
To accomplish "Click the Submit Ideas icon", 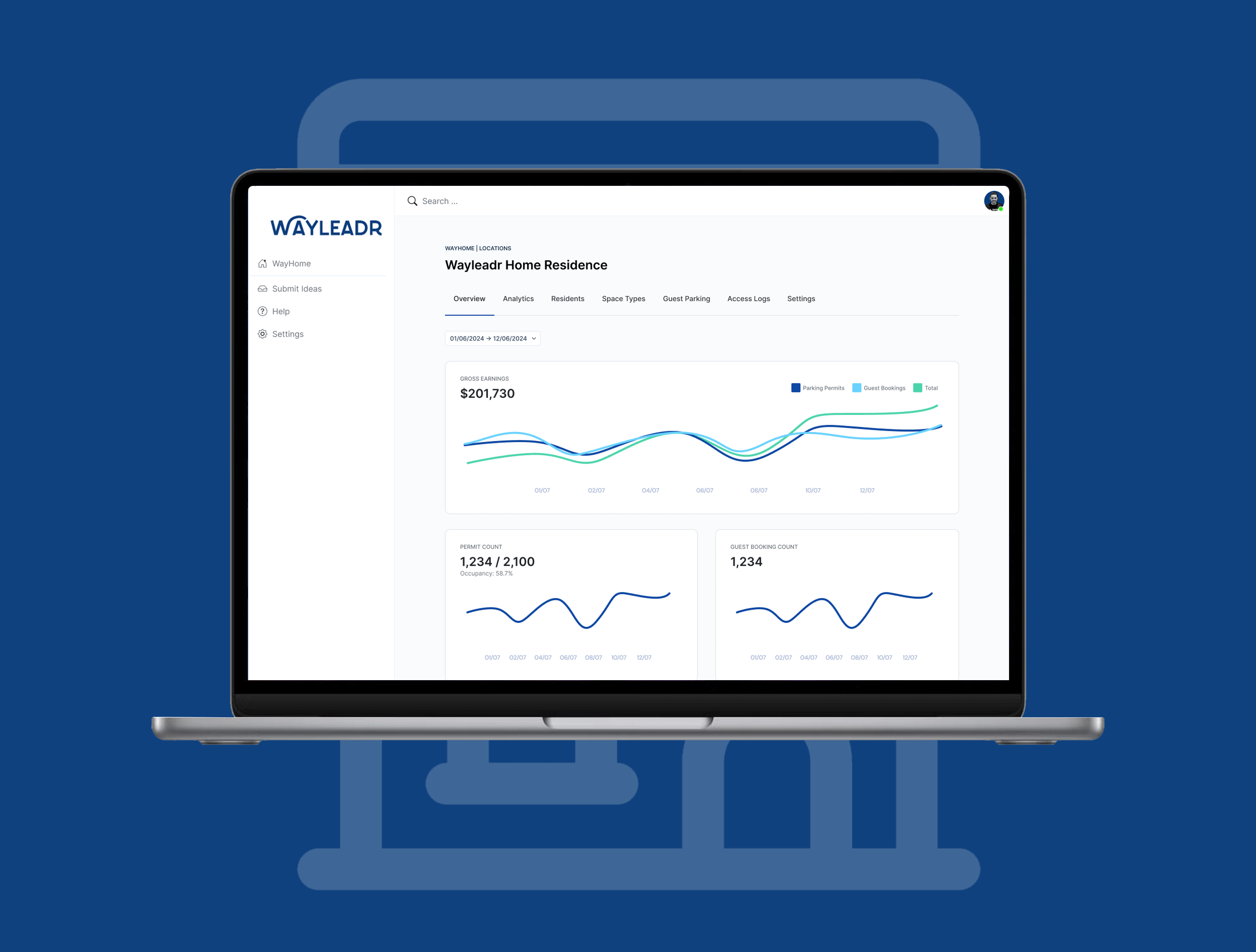I will pos(262,288).
